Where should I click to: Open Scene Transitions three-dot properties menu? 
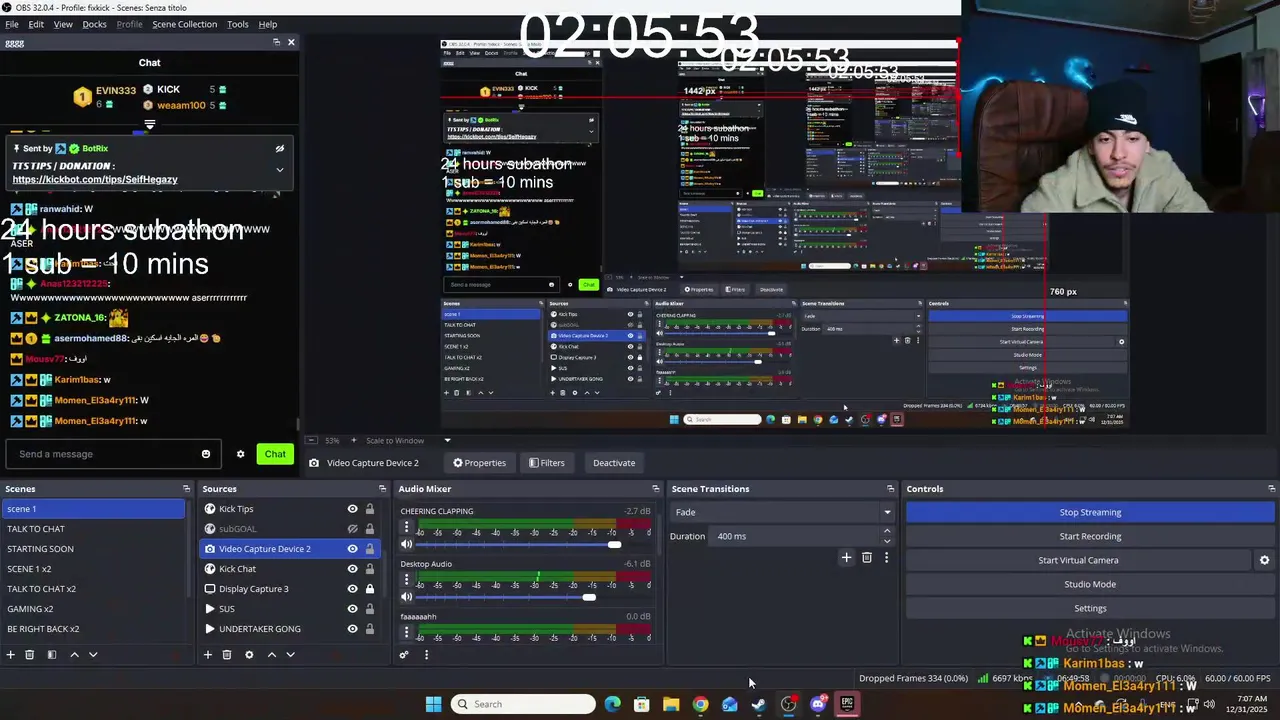pyautogui.click(x=886, y=558)
